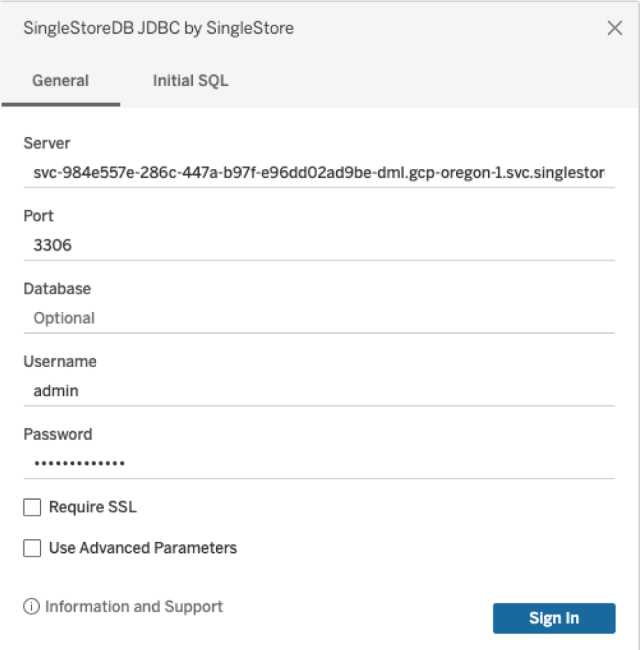
Task: Click the Use Advanced Parameters label text
Action: [x=143, y=548]
